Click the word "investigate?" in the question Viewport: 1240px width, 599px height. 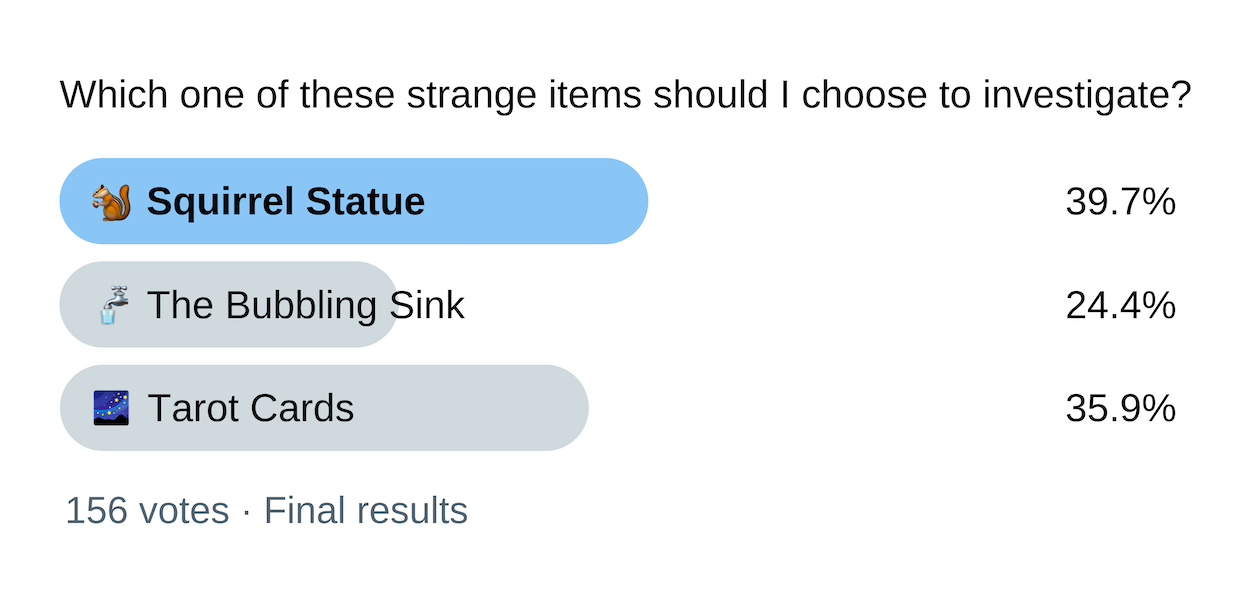coord(1086,96)
